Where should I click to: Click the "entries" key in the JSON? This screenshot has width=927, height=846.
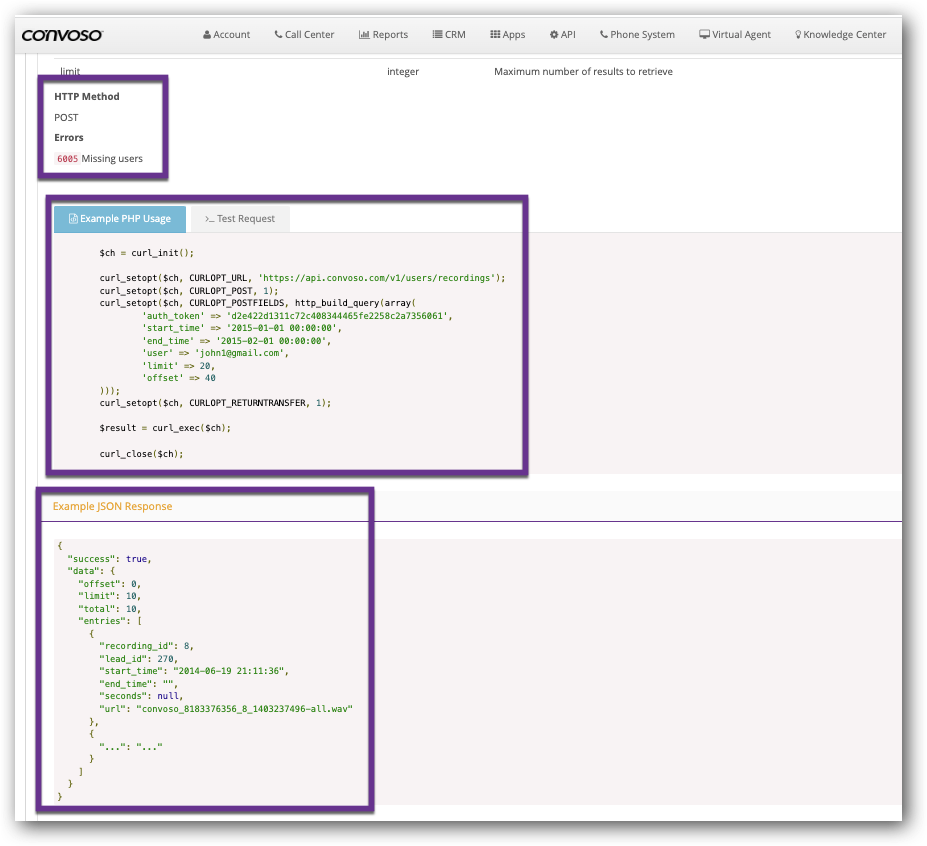(x=103, y=621)
